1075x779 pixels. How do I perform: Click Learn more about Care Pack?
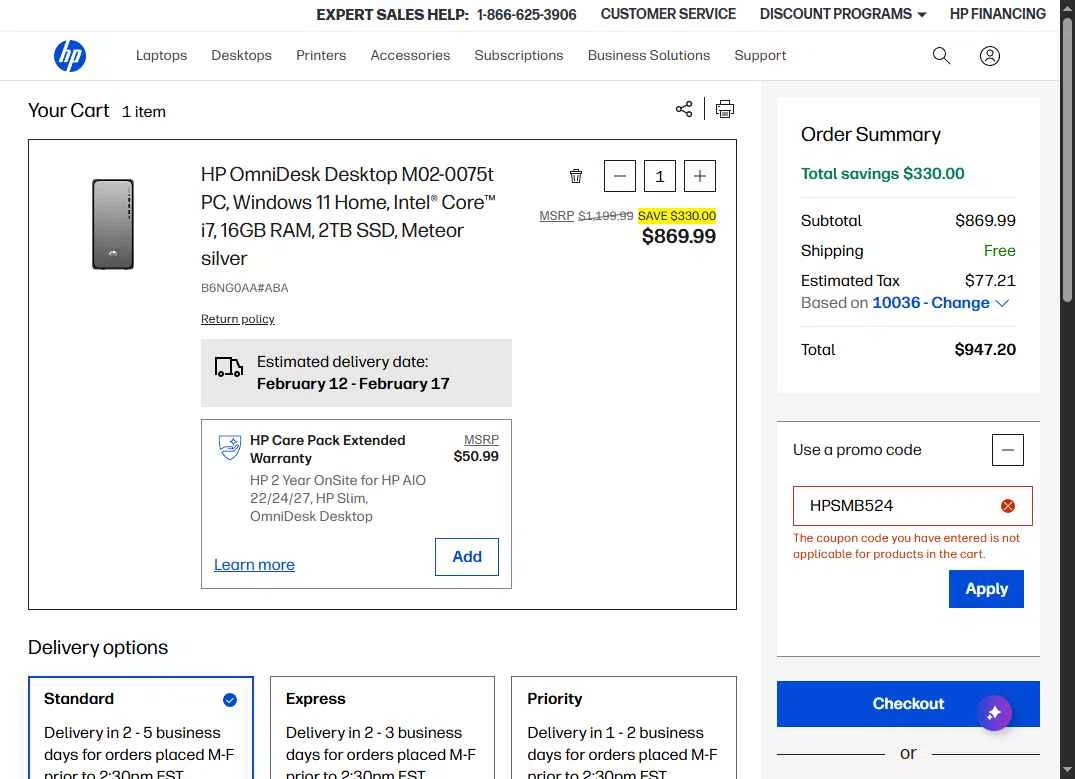(x=254, y=564)
